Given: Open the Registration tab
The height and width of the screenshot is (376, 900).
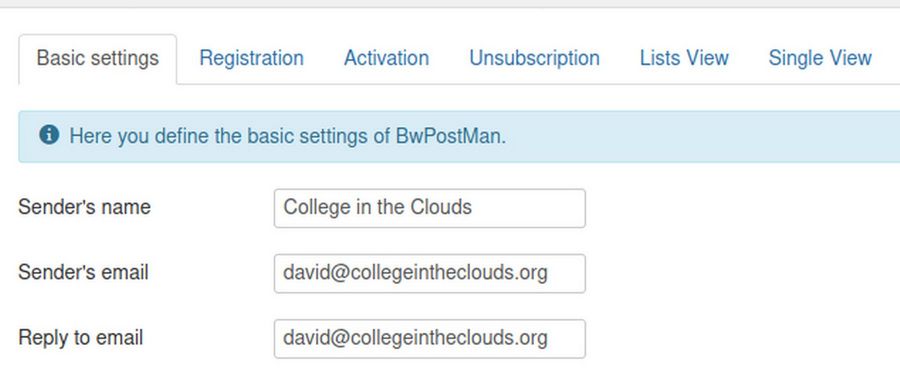Looking at the screenshot, I should click(251, 58).
